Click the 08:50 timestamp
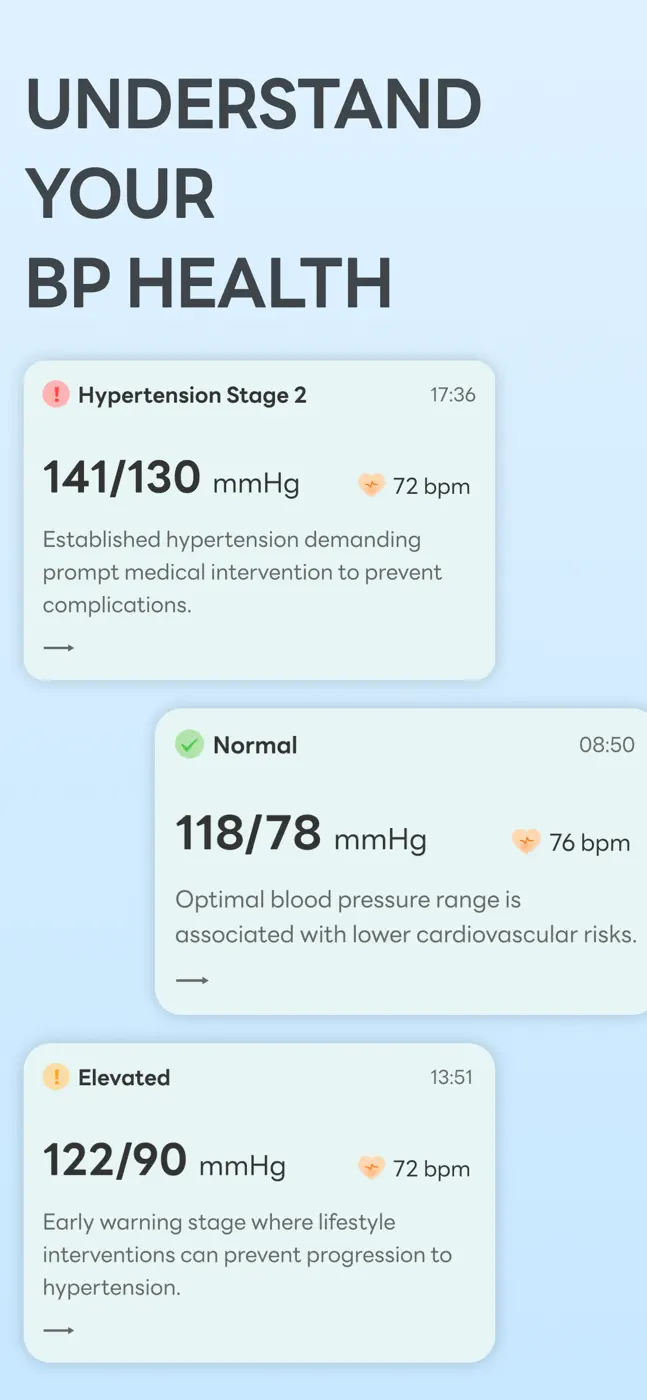 pos(607,745)
